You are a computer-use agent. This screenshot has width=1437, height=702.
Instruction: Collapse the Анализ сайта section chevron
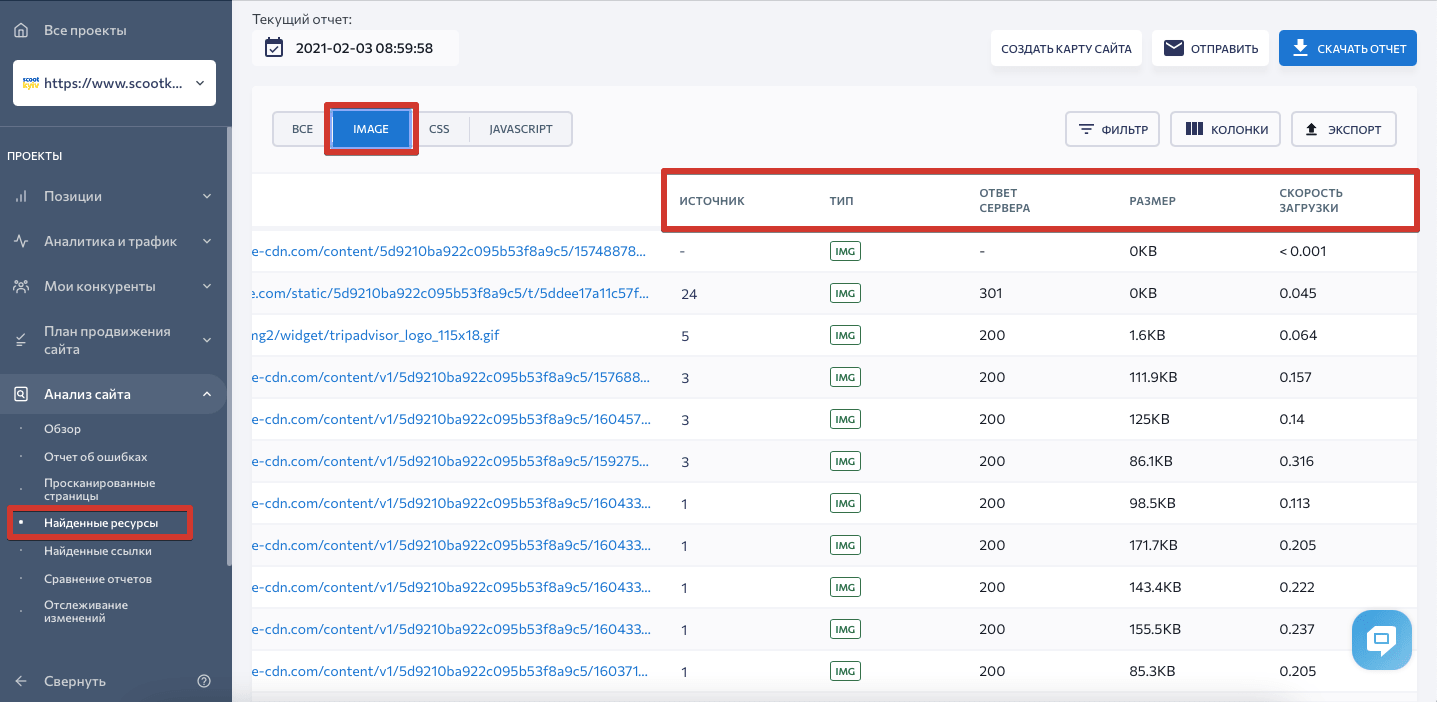(x=207, y=394)
